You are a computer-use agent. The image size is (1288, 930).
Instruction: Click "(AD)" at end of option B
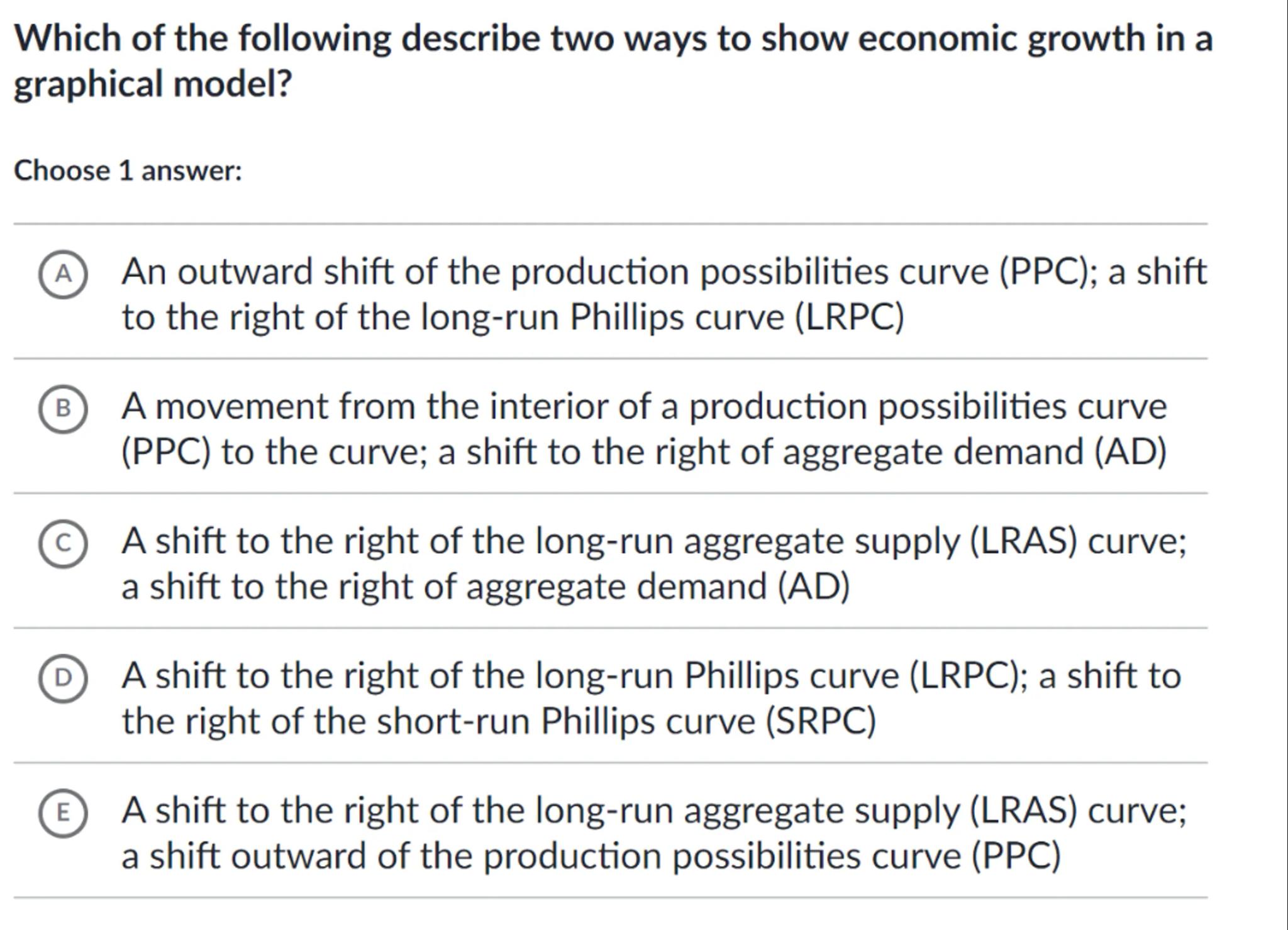coord(1130,452)
